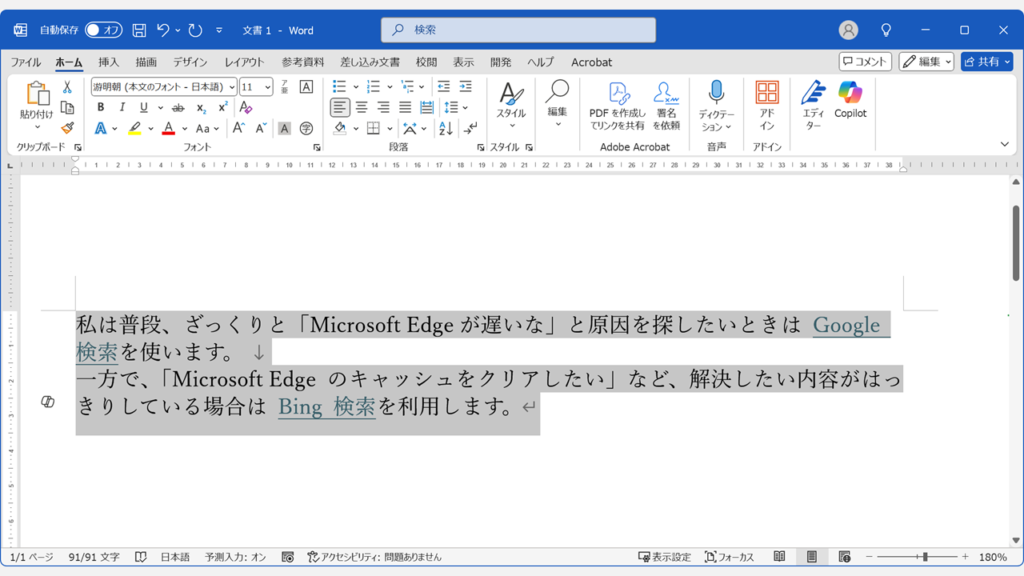Open the ファイル menu
Screen dimensions: 1024x576
[x=26, y=62]
